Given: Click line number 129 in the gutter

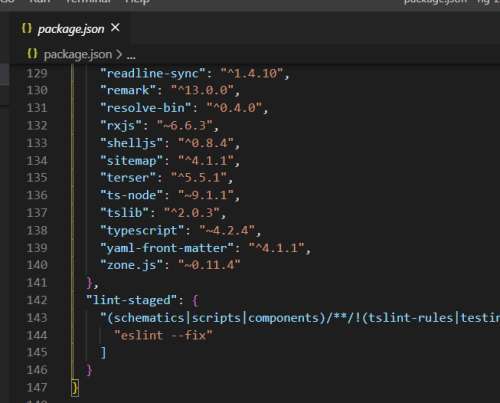Looking at the screenshot, I should (37, 73).
